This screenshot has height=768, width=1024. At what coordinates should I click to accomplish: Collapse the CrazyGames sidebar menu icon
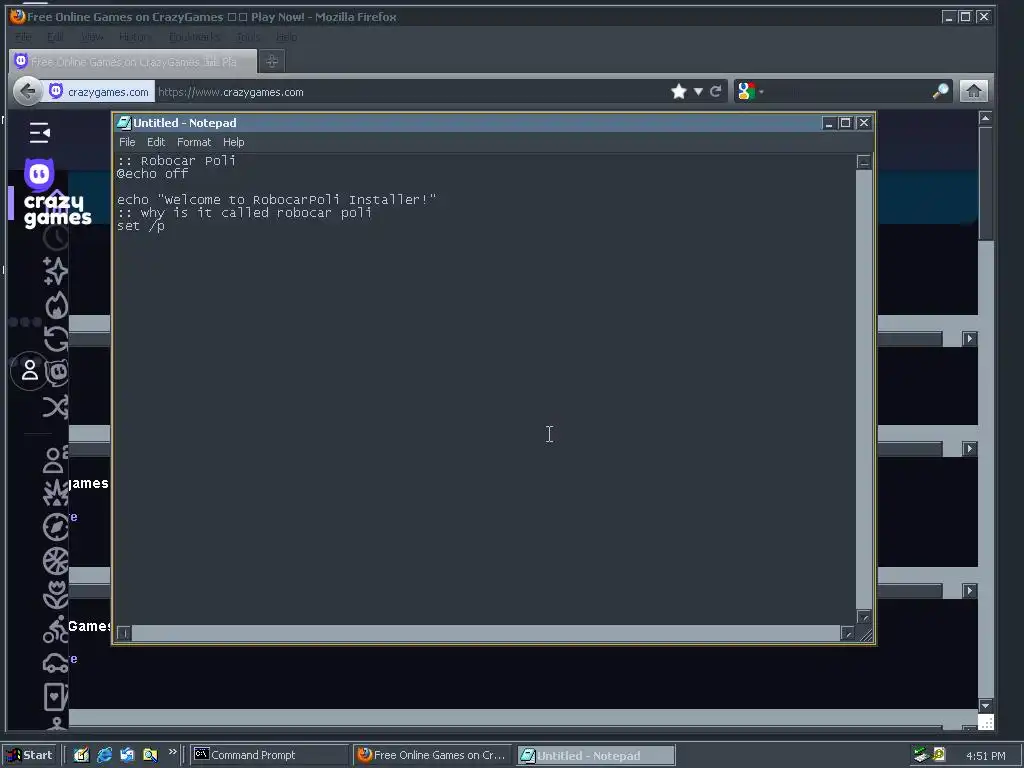click(x=39, y=133)
